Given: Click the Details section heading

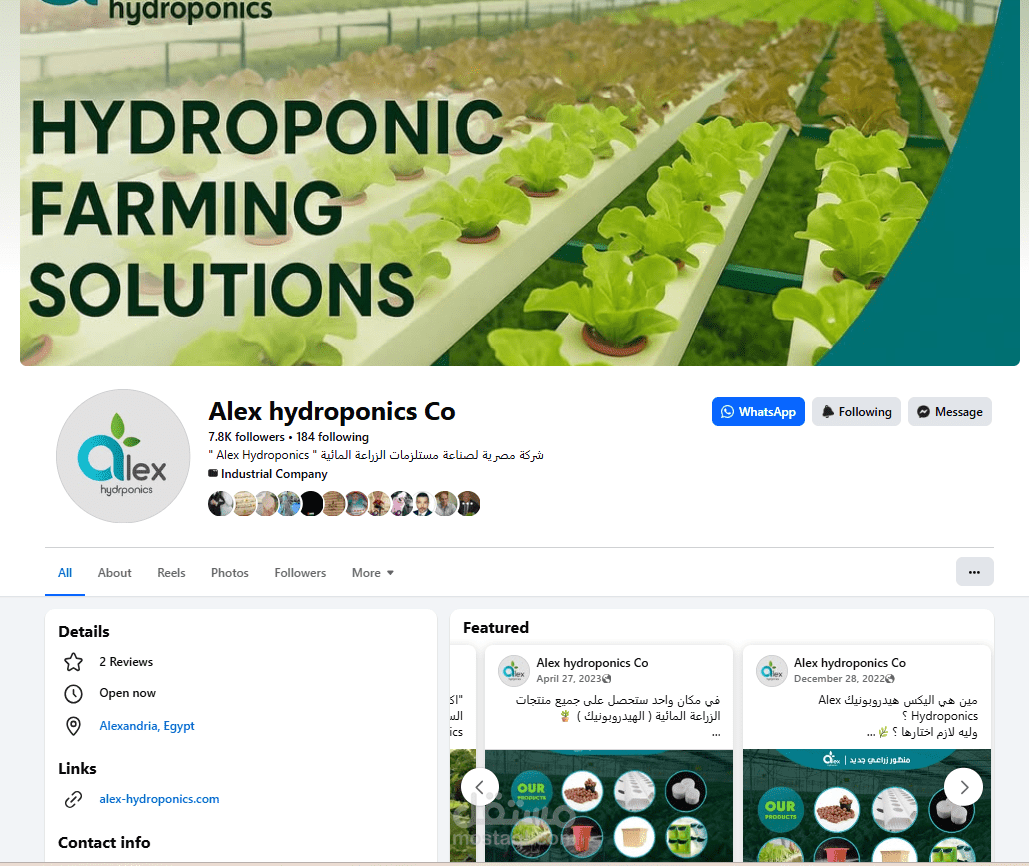Looking at the screenshot, I should pyautogui.click(x=83, y=632).
